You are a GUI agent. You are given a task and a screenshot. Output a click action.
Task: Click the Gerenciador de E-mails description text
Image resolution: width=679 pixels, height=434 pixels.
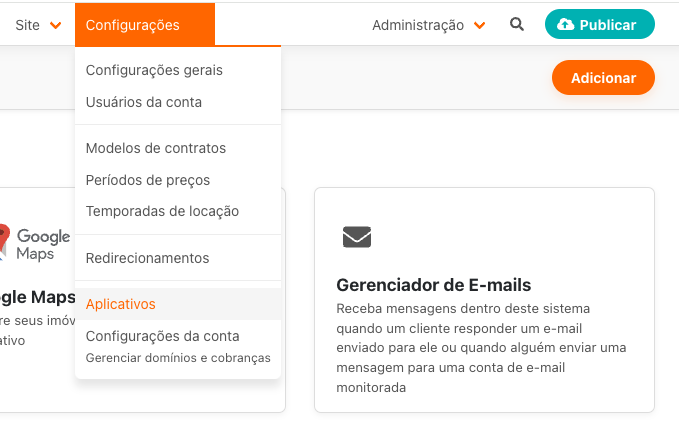(482, 347)
